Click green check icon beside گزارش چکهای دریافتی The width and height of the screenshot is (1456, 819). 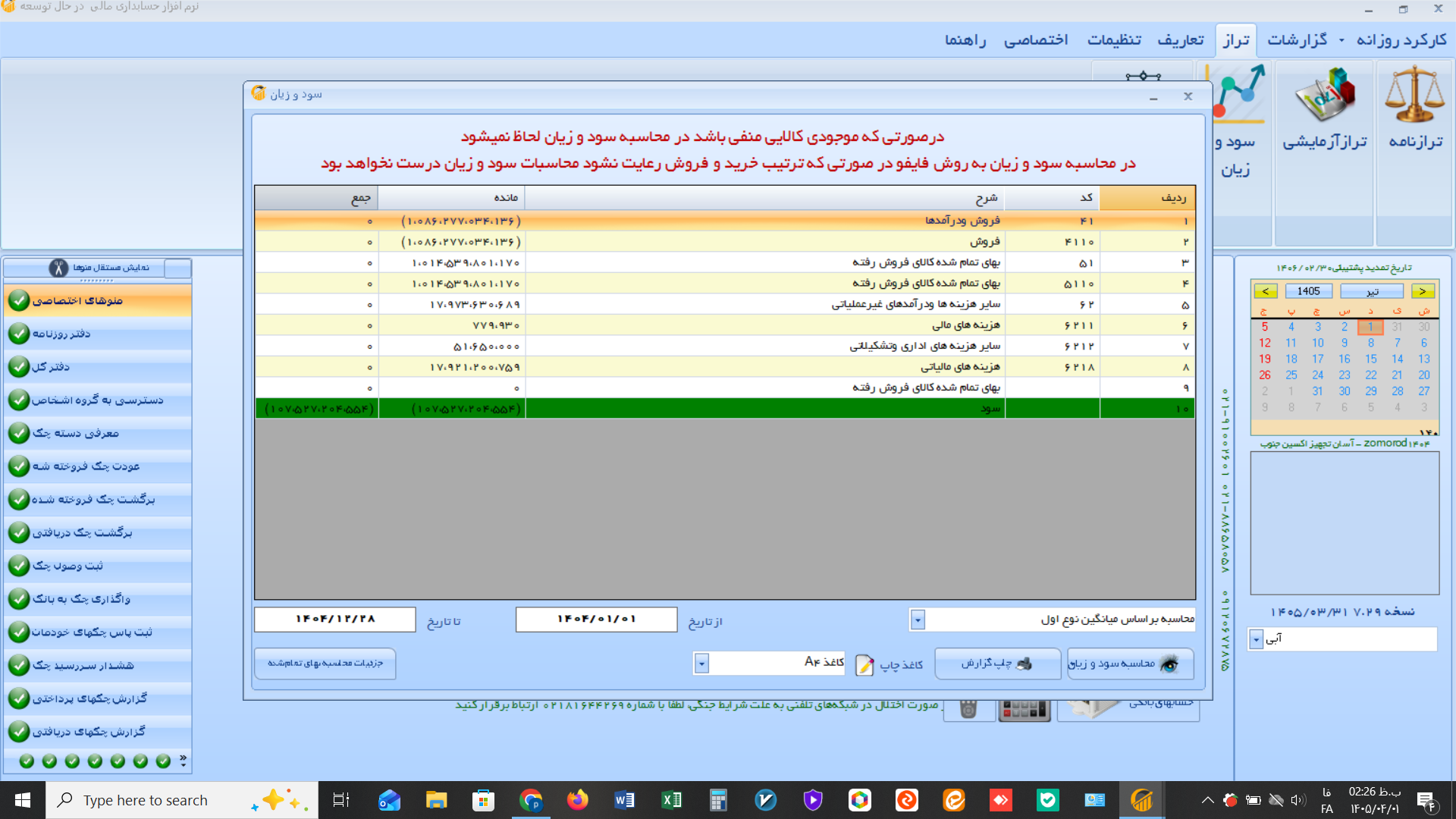19,732
